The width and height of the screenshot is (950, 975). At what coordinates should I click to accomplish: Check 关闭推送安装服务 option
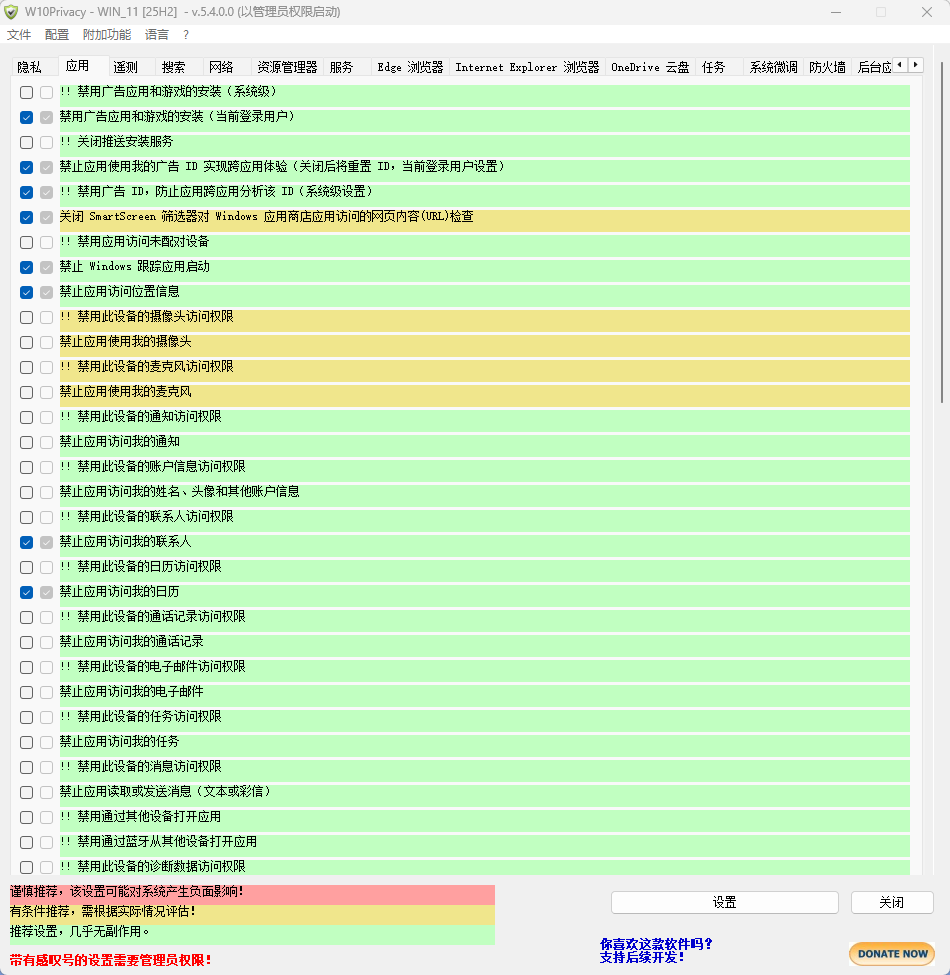coord(26,142)
